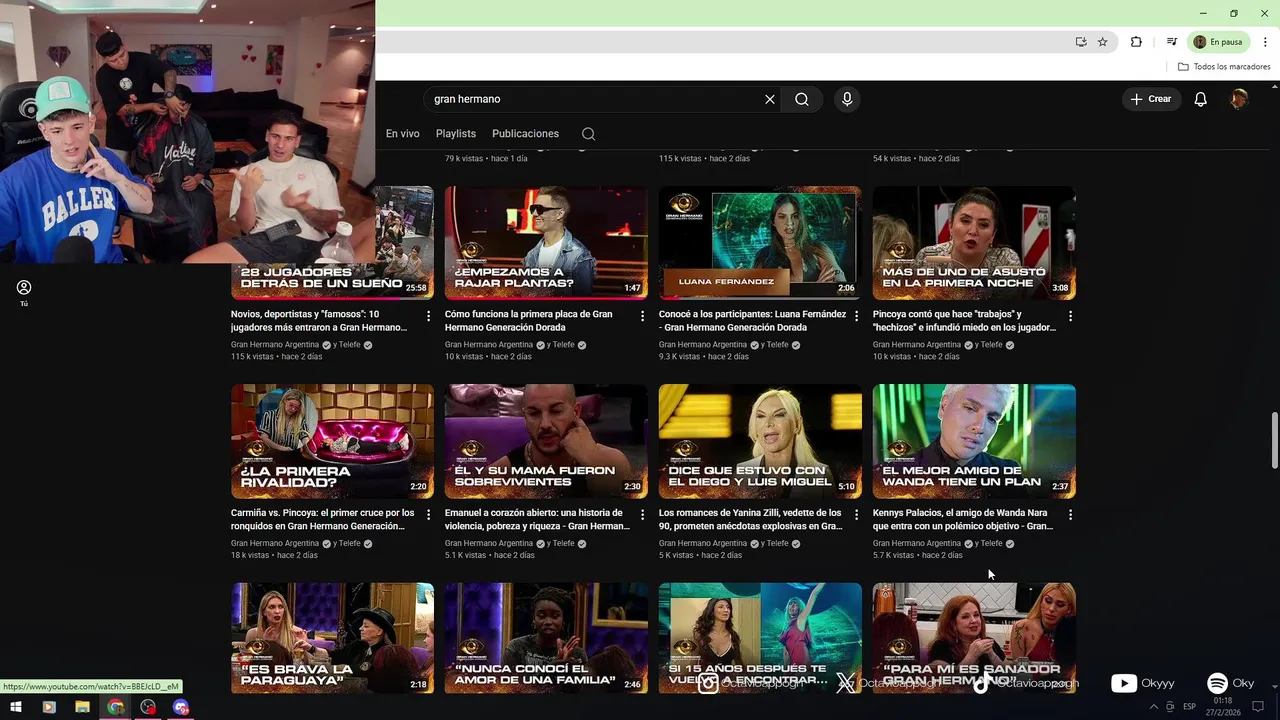Play 'Nunca conocí el amor de una familia' thumbnail
Viewport: 1280px width, 720px height.
[546, 638]
